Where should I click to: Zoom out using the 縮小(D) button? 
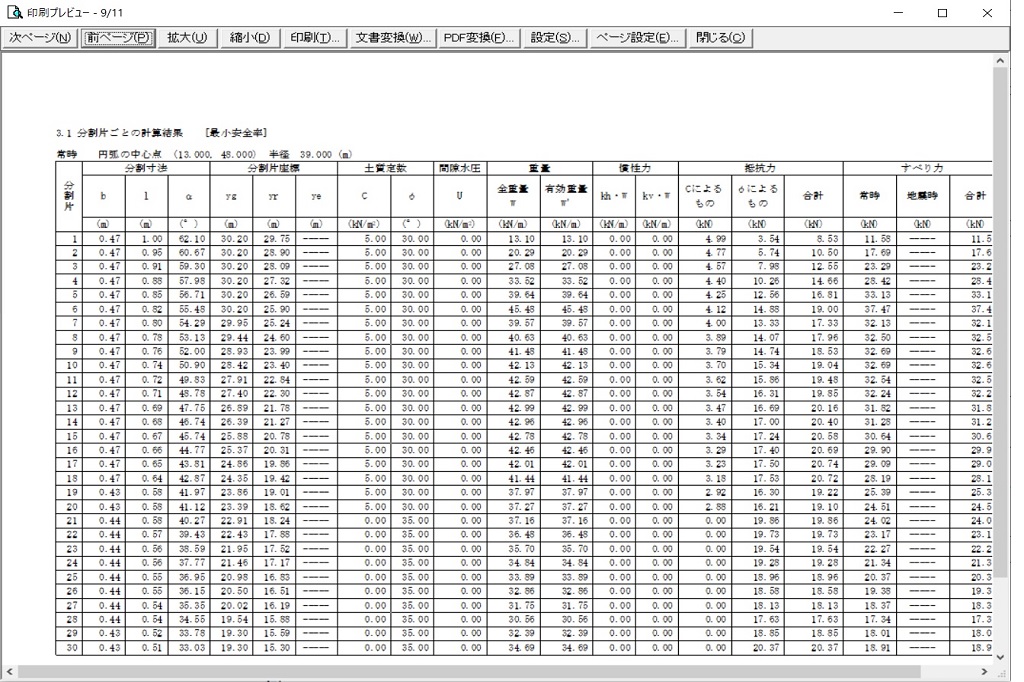click(249, 38)
